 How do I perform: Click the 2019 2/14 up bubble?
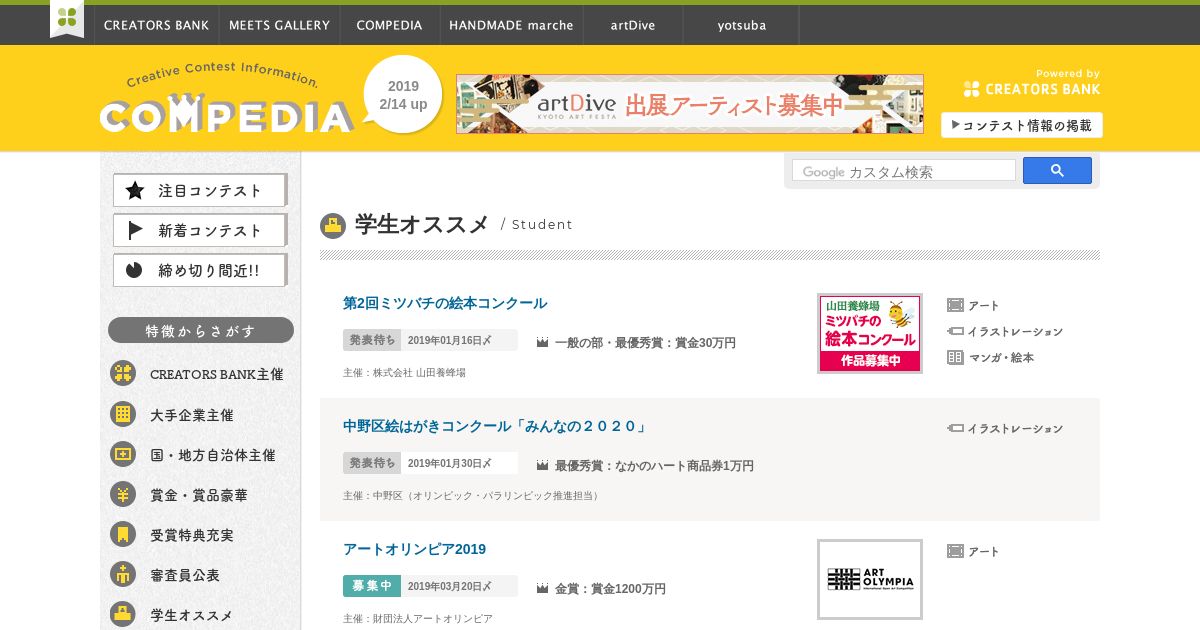(x=402, y=95)
